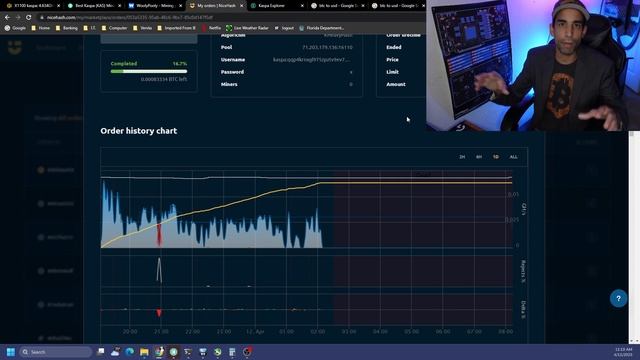Click the Limit label
The image size is (640, 360).
(x=392, y=72)
